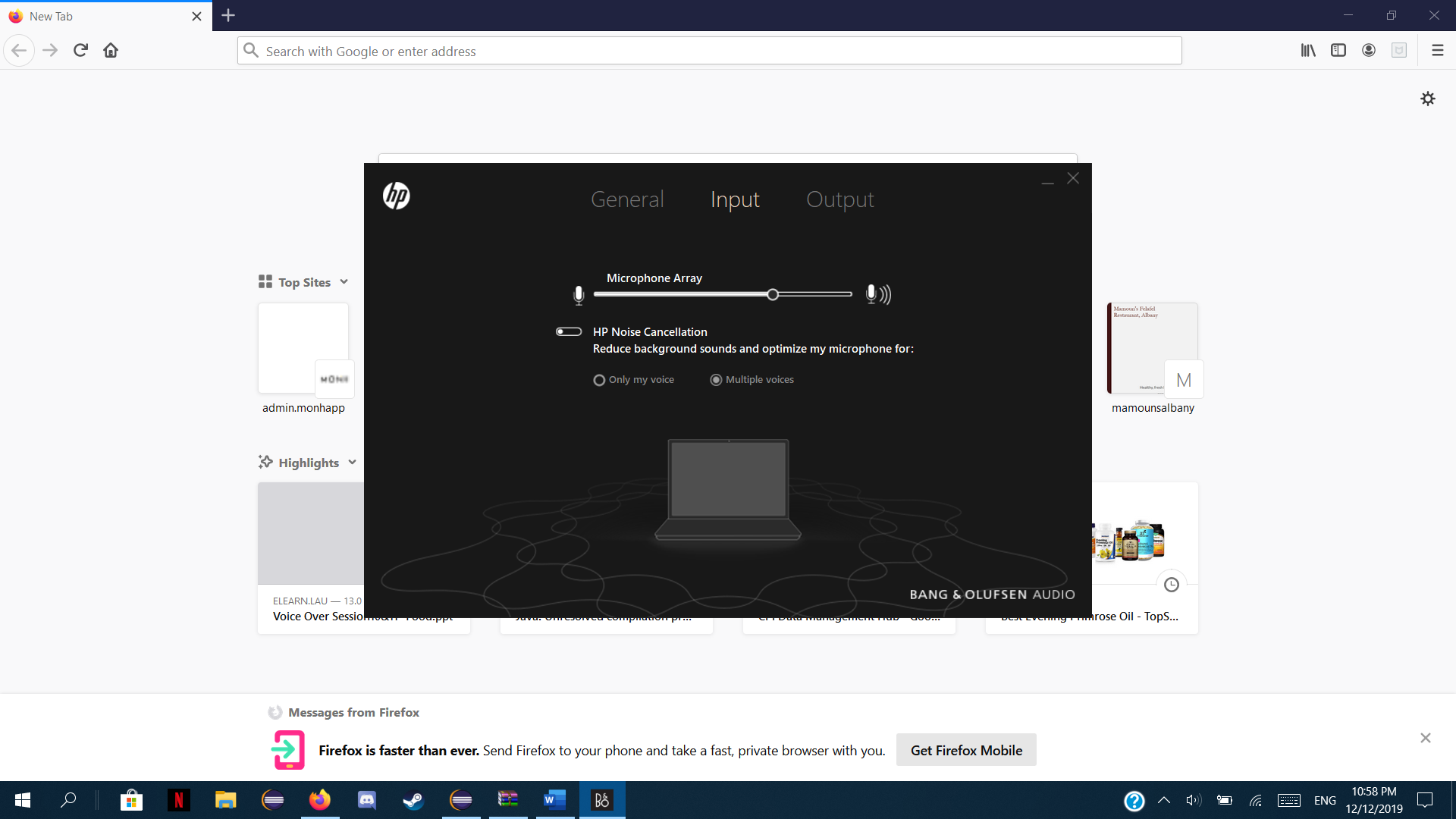Click the quiet microphone icon
This screenshot has width=1456, height=819.
click(x=579, y=295)
